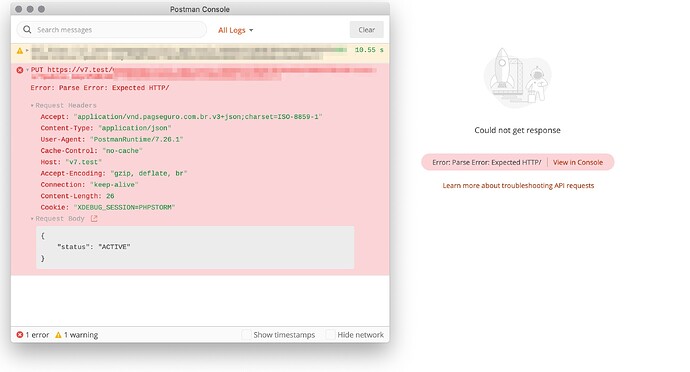
Task: Select Accept-Encoding header line
Action: [114, 173]
